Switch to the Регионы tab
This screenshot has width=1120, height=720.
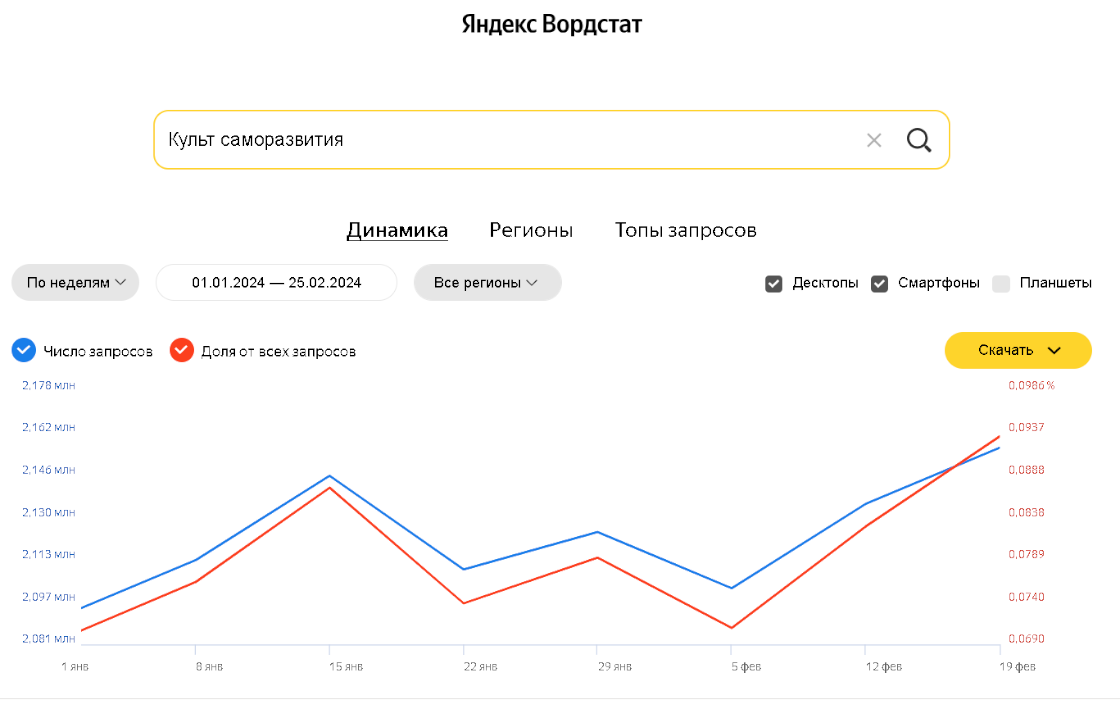pyautogui.click(x=531, y=230)
